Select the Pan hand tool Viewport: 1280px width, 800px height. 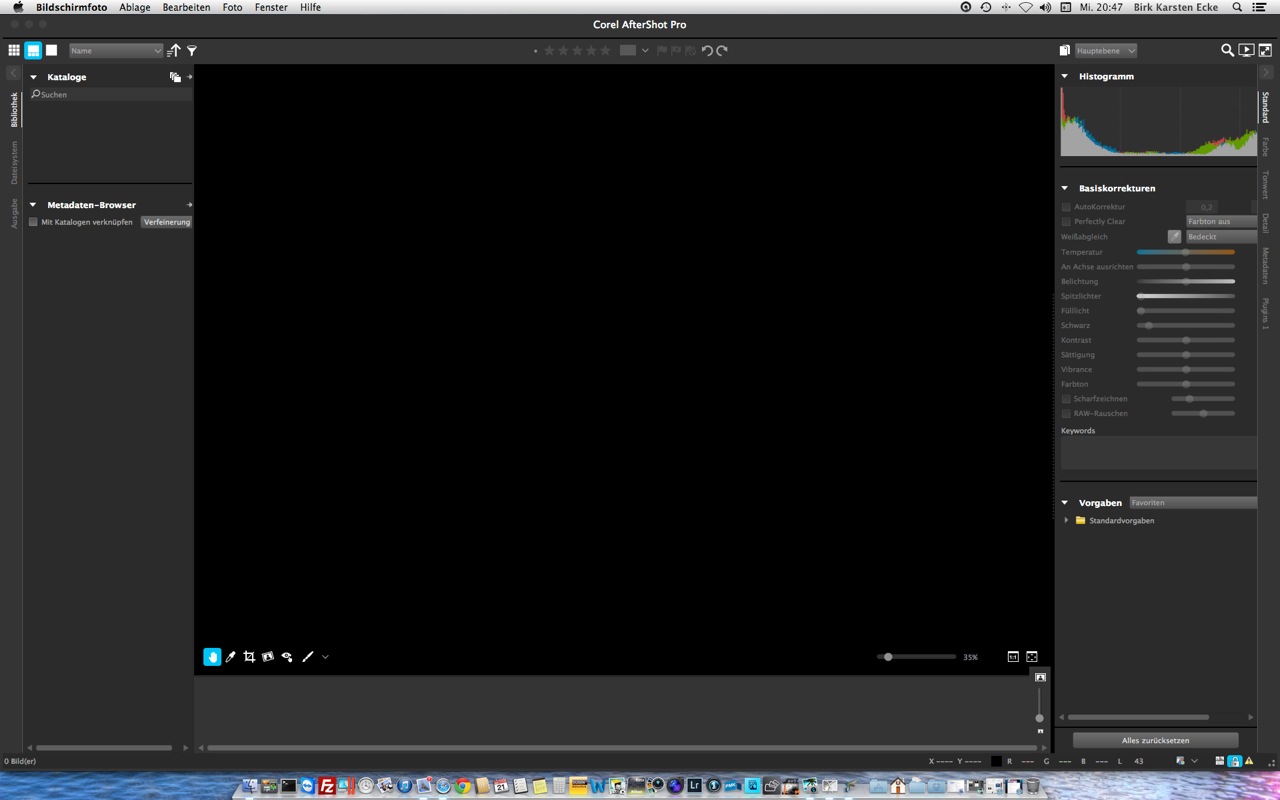tap(212, 657)
